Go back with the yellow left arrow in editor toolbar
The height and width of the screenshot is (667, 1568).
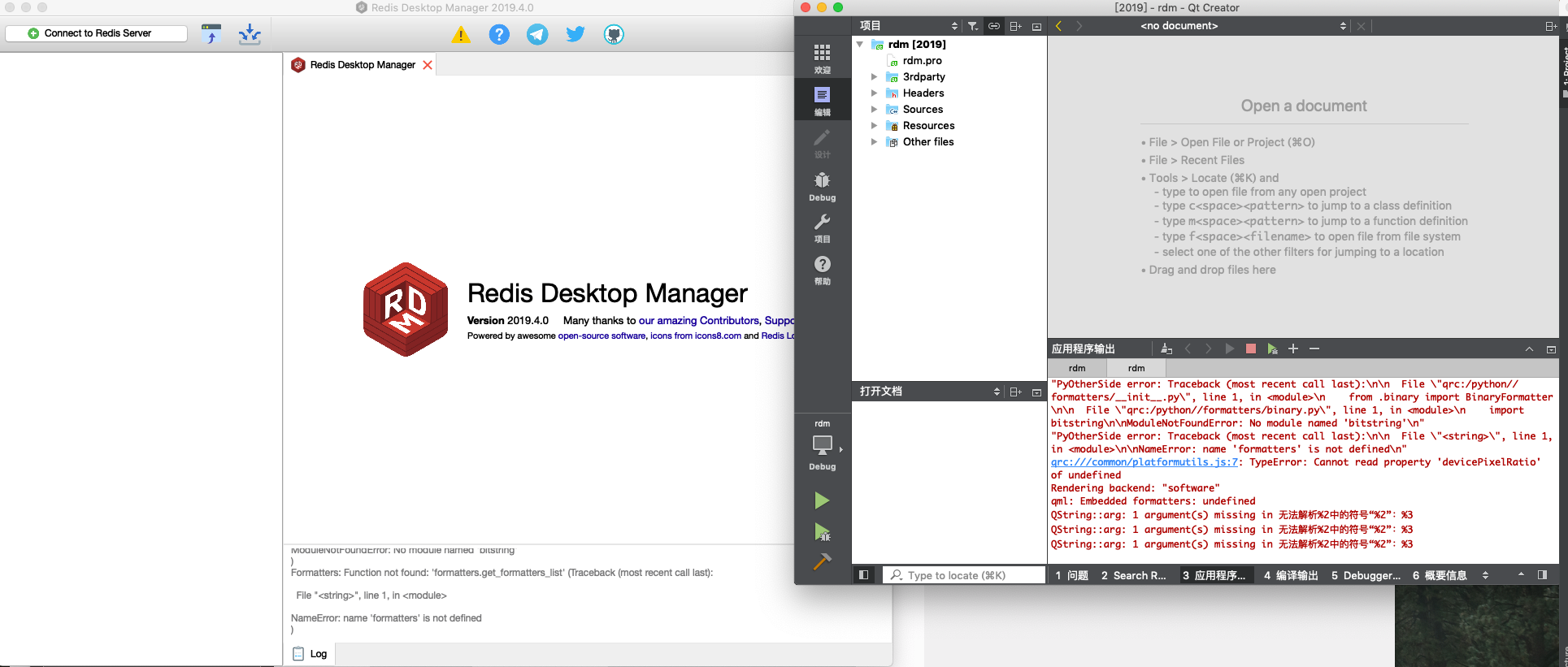1058,26
